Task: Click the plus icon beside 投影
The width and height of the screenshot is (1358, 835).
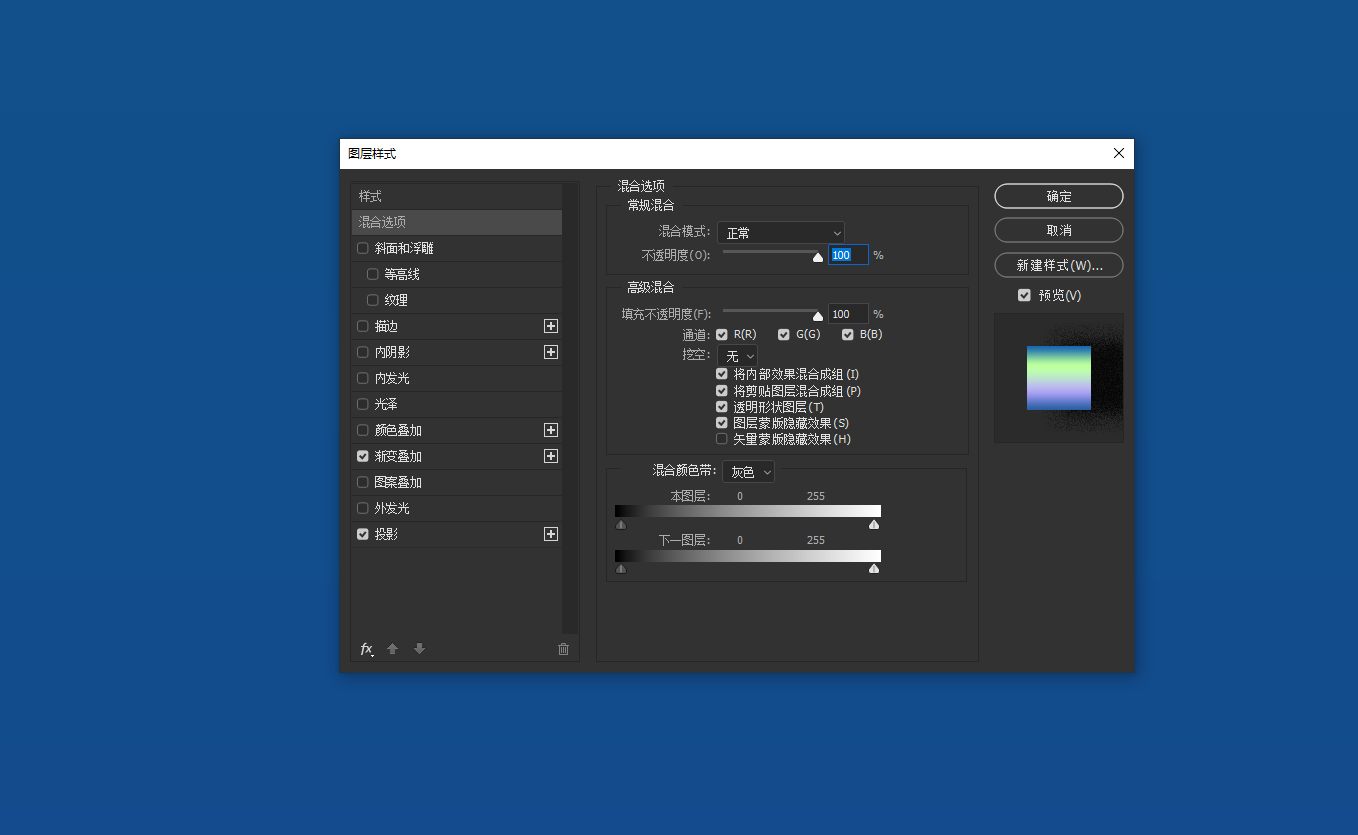Action: click(x=551, y=534)
